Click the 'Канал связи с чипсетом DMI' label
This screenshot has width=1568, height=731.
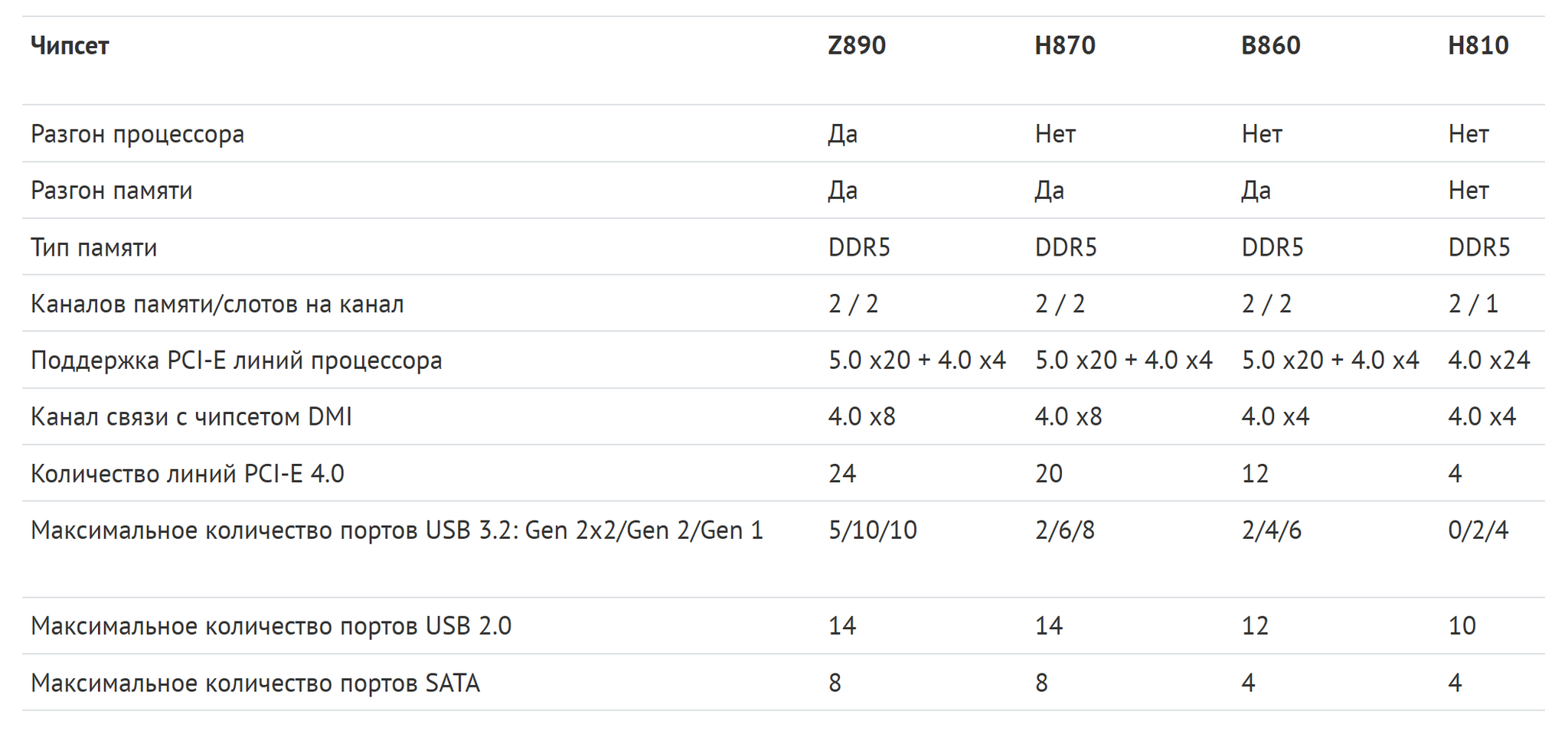click(191, 416)
